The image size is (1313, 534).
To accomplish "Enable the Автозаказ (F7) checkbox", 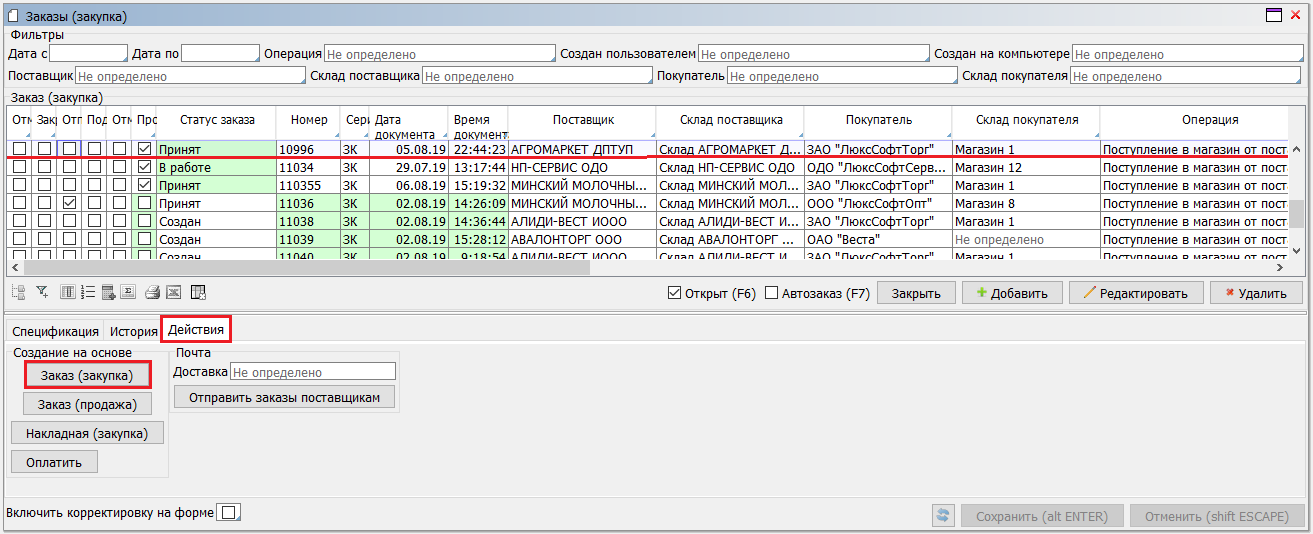I will pyautogui.click(x=771, y=293).
